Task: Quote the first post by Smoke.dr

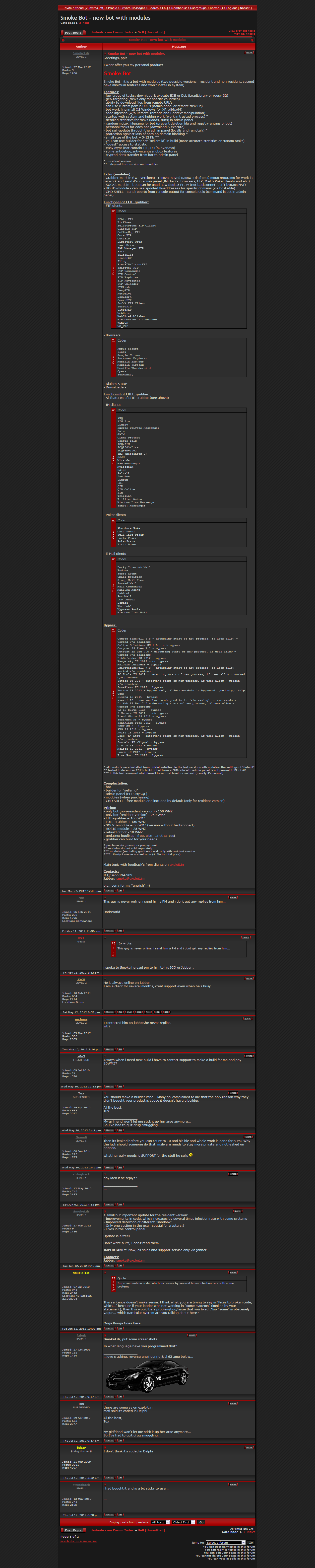Action: tap(249, 53)
